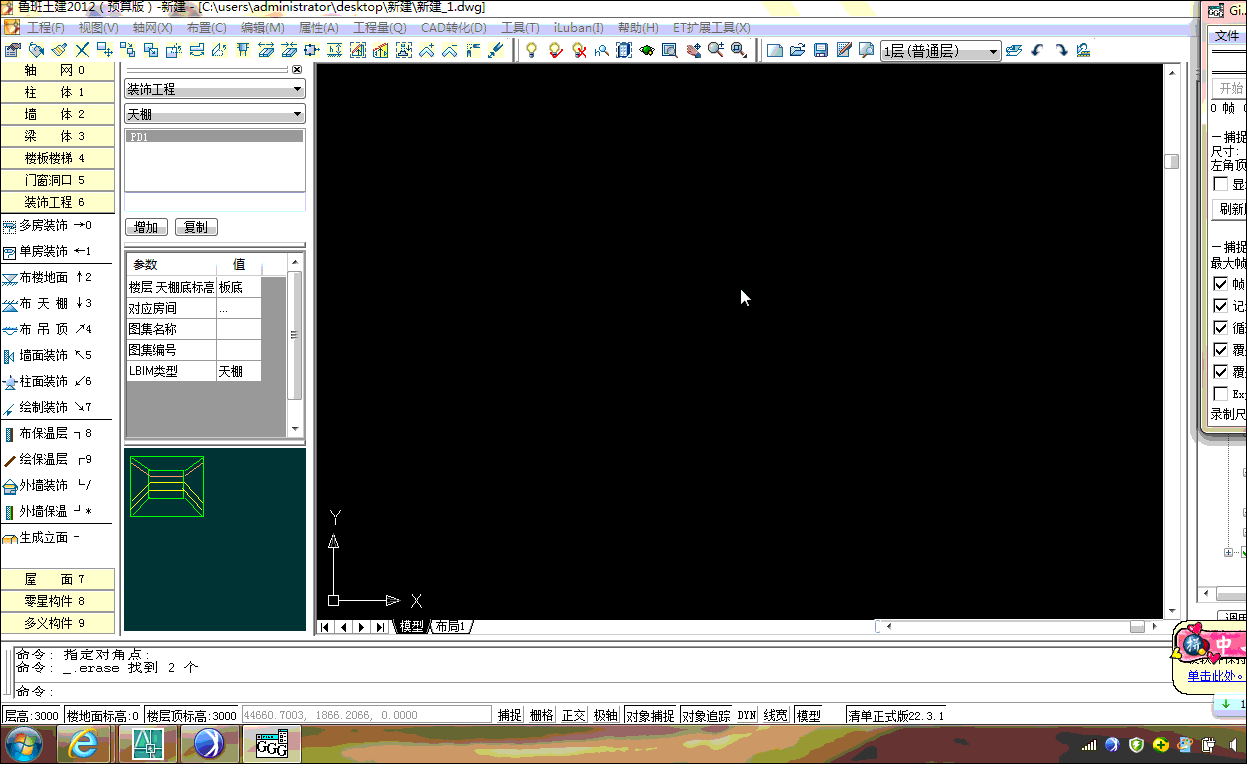The width and height of the screenshot is (1247, 764).
Task: Toggle 栅格 grid in status bar
Action: 541,715
